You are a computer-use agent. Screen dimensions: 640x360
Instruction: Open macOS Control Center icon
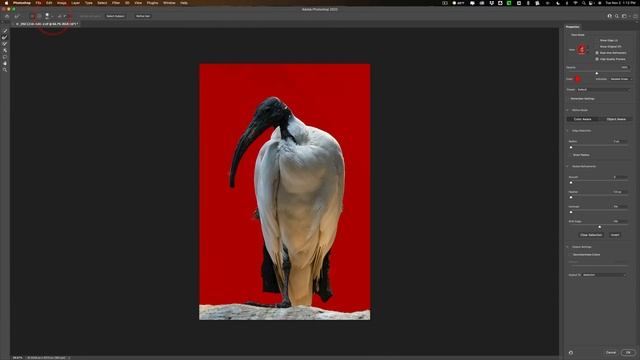591,3
